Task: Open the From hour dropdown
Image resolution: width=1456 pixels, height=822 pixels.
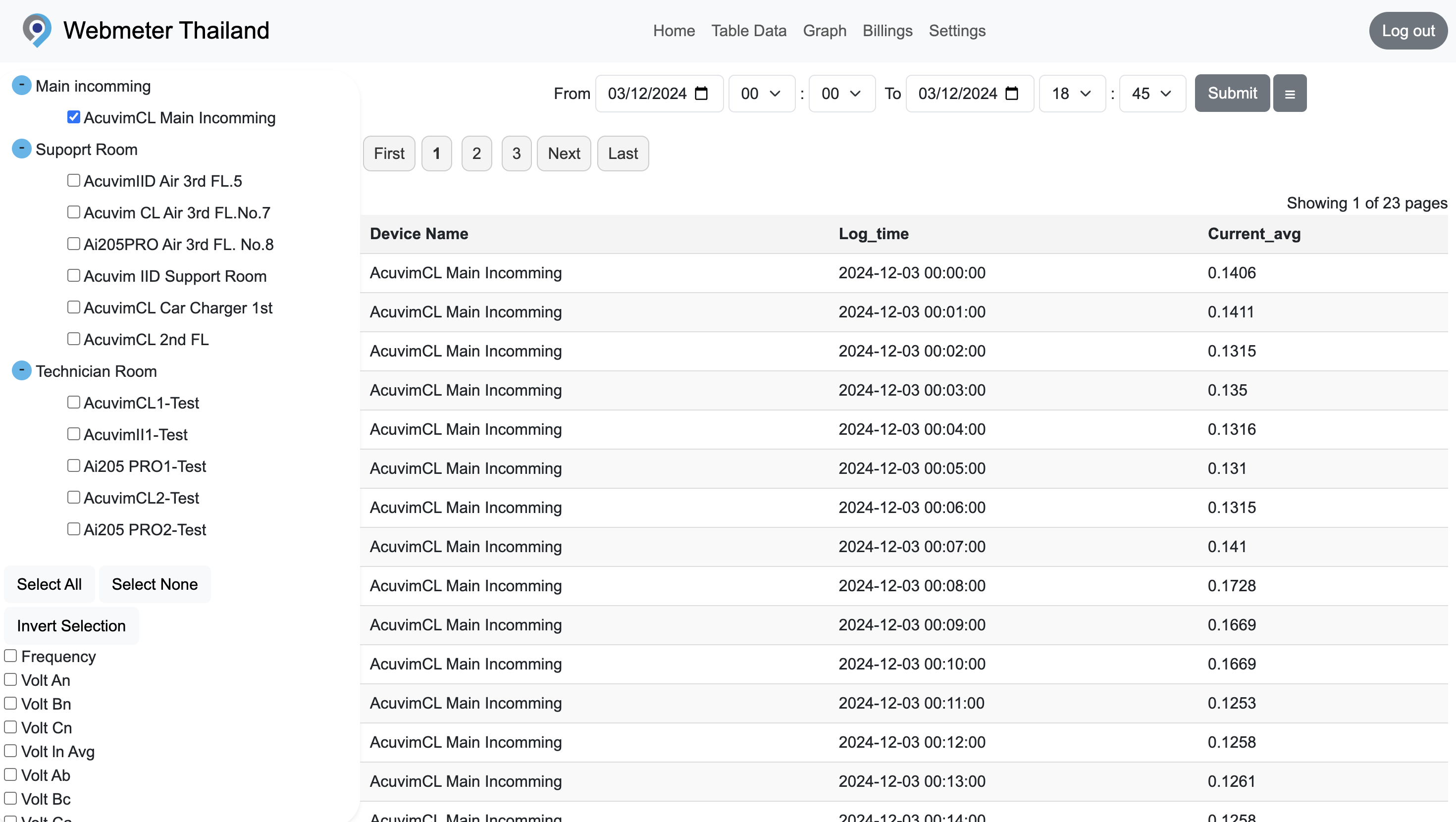Action: click(761, 93)
